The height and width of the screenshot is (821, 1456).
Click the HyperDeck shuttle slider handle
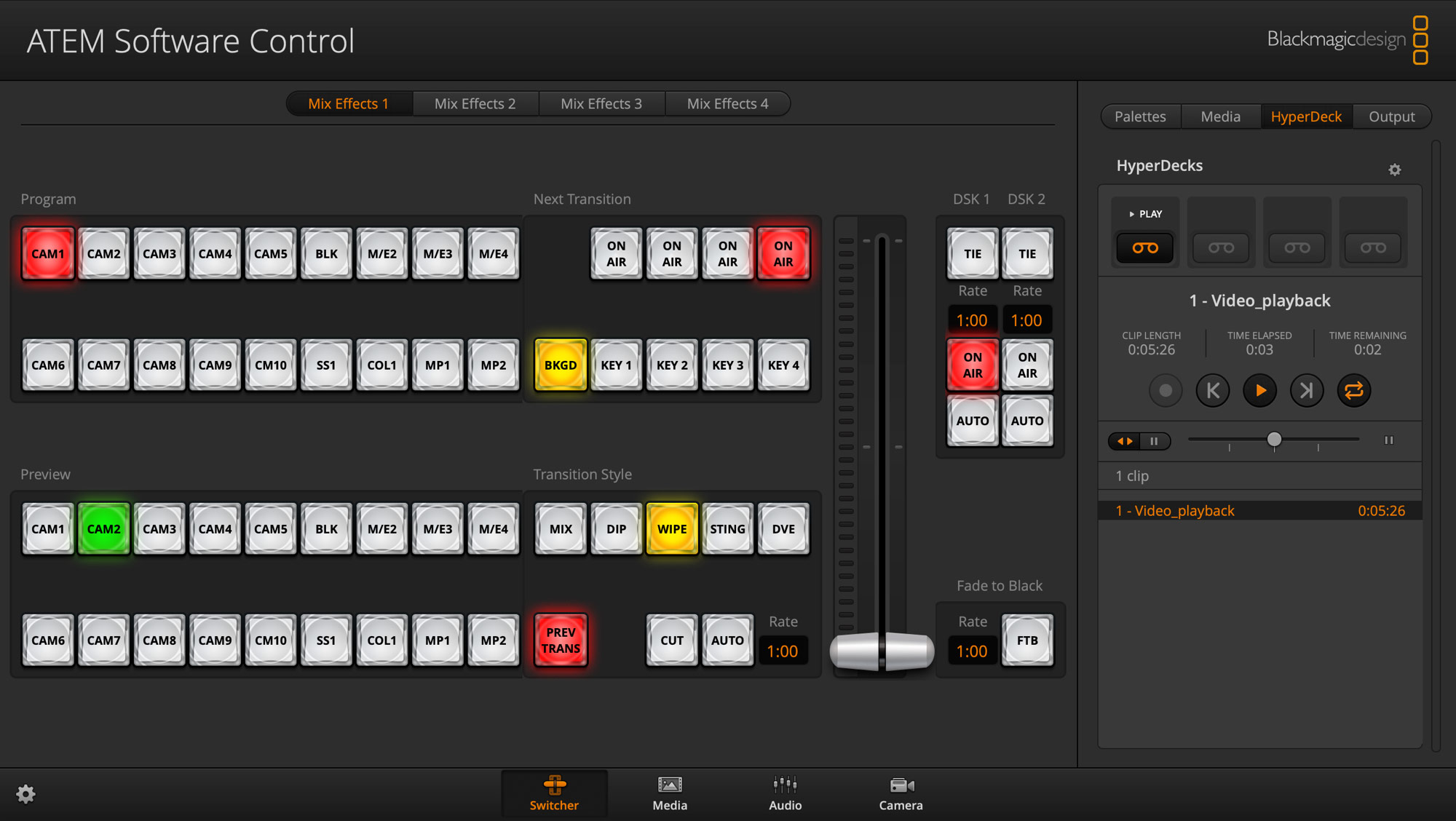pos(1274,440)
